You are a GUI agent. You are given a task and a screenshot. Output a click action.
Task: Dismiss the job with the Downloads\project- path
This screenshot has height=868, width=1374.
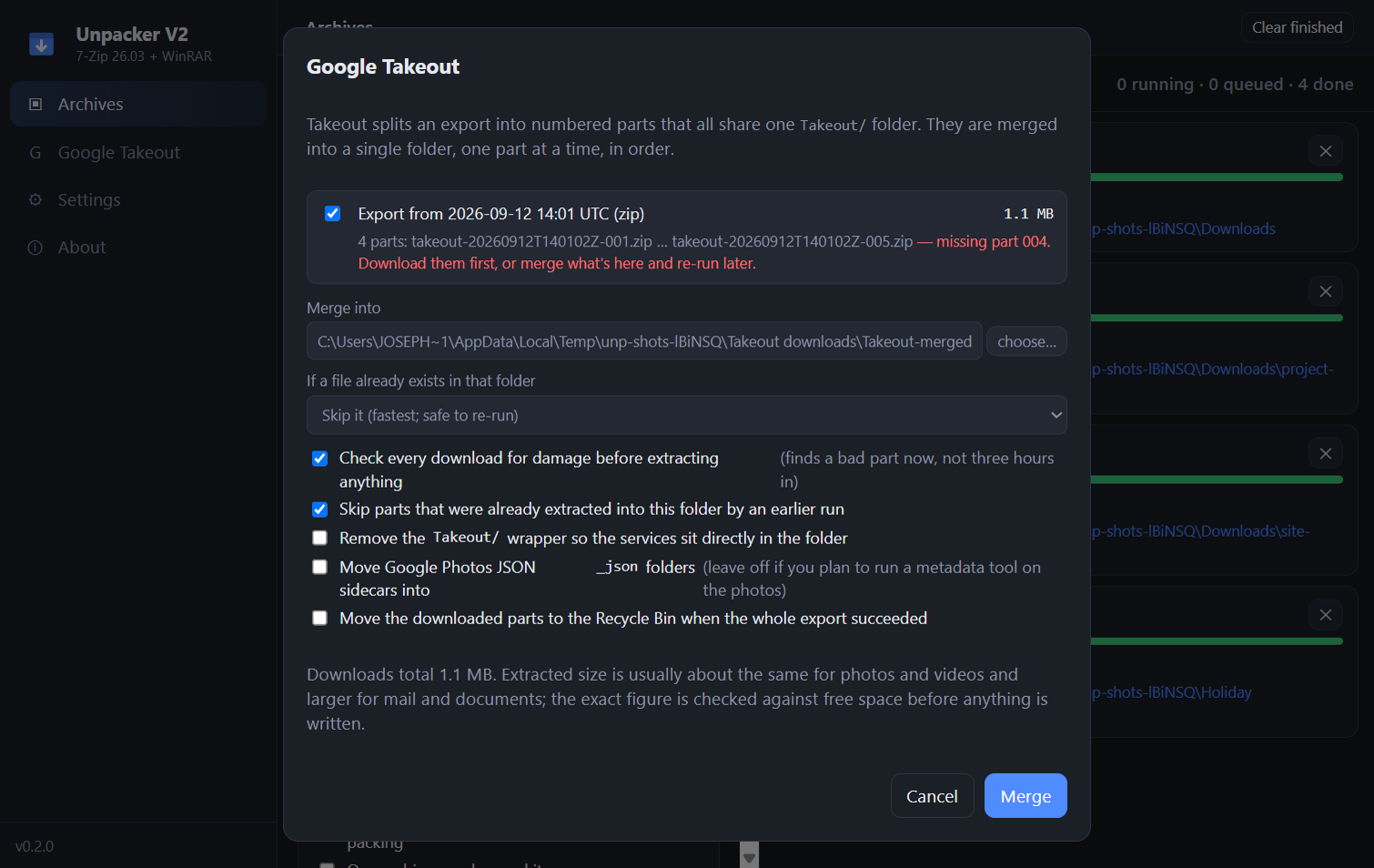[x=1325, y=291]
